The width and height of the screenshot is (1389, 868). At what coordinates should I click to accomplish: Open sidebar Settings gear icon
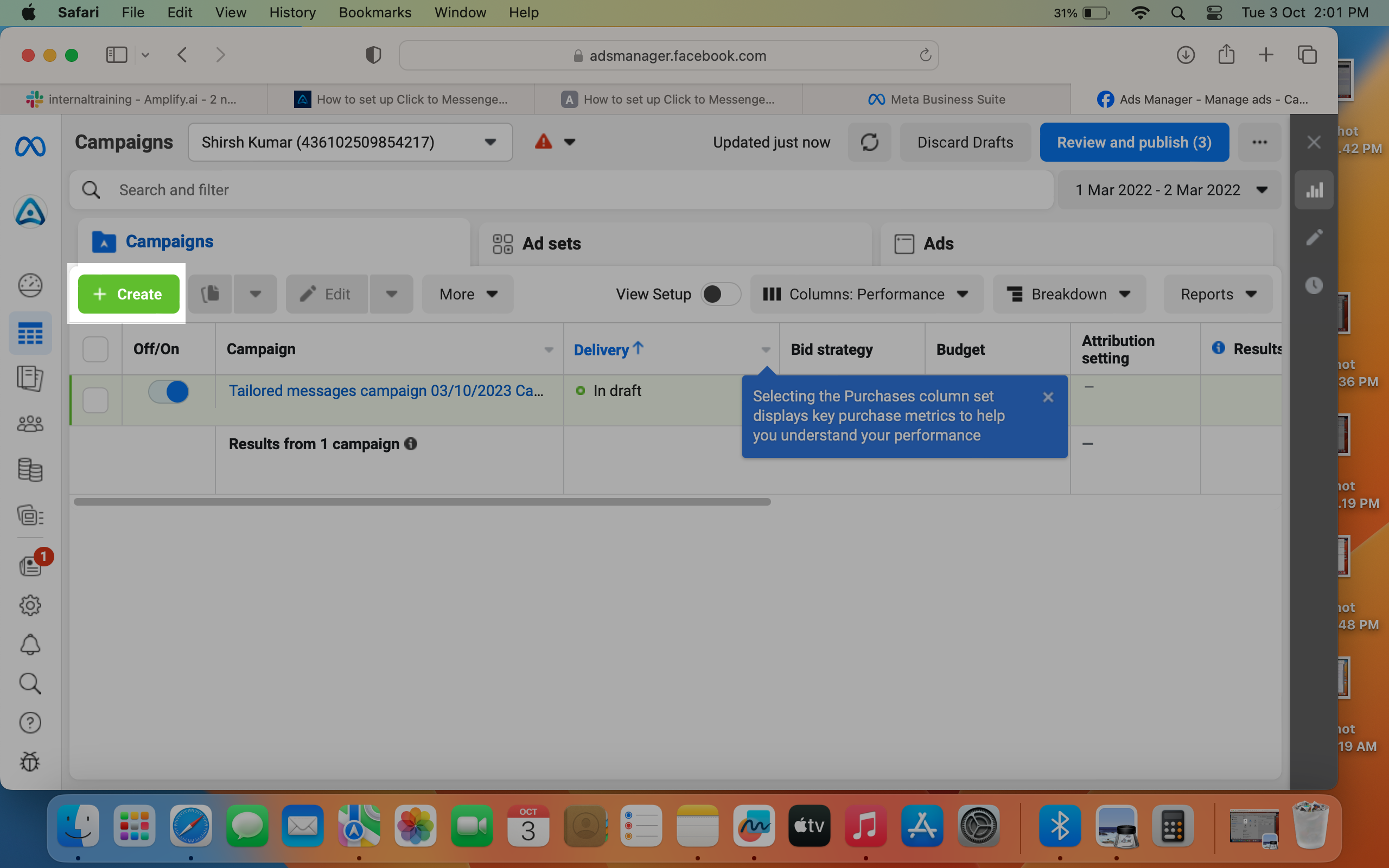[30, 605]
